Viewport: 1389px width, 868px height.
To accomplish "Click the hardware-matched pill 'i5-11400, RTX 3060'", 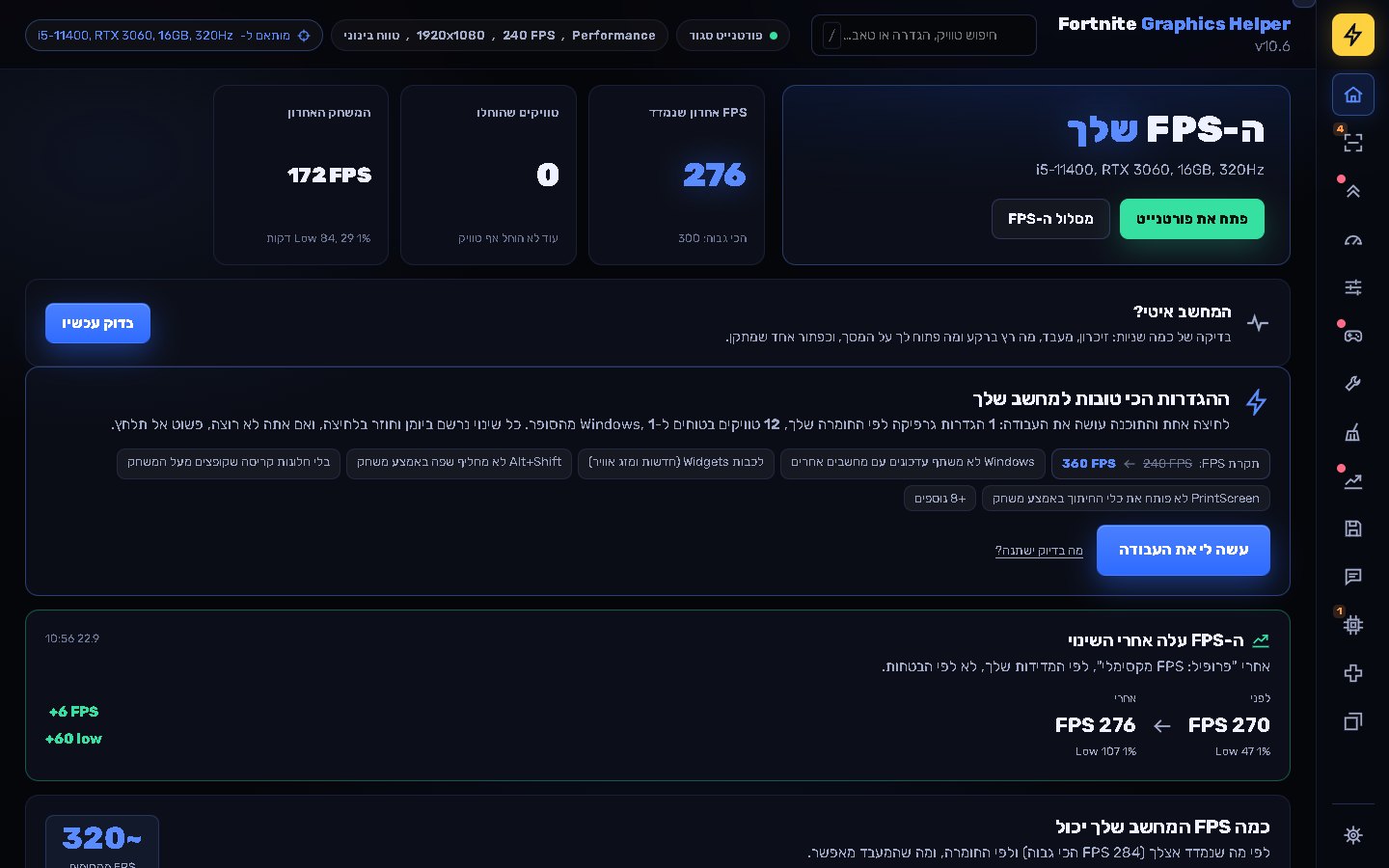I will tap(174, 36).
